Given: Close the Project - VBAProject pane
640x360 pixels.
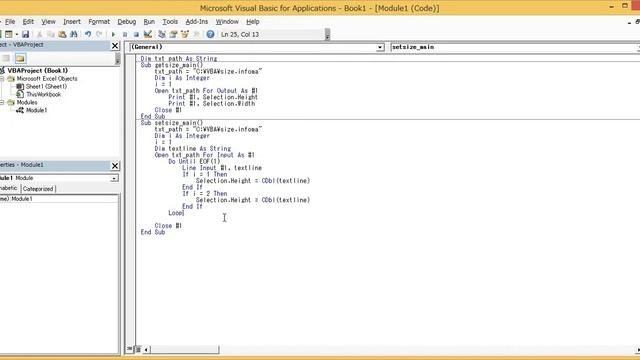Looking at the screenshot, I should (115, 46).
